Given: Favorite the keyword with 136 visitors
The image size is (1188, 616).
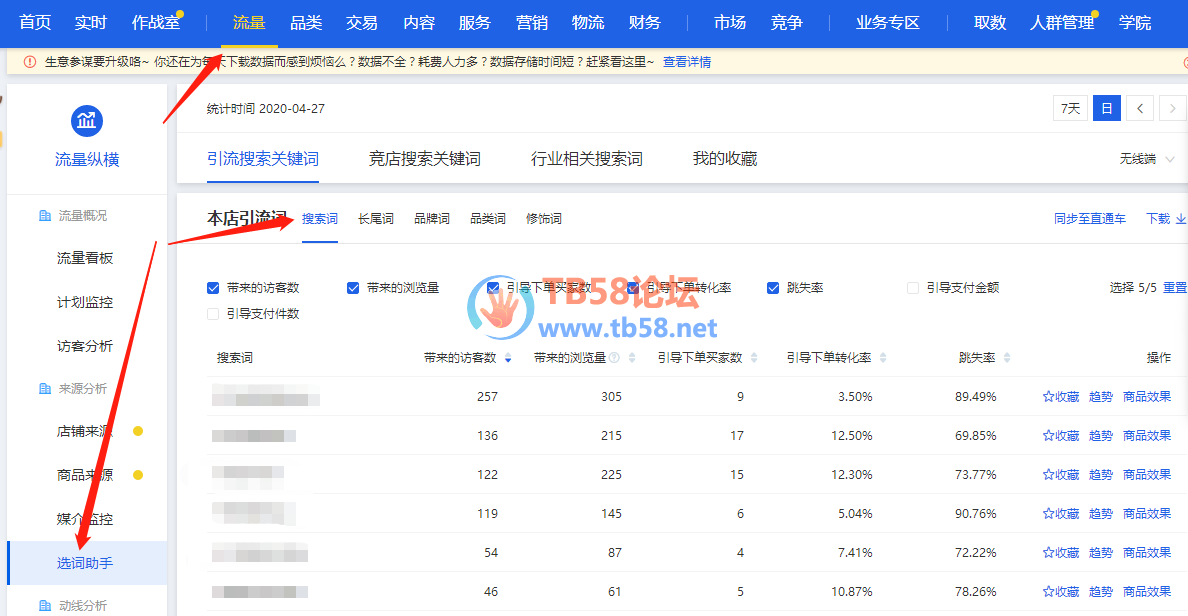Looking at the screenshot, I should point(1061,436).
